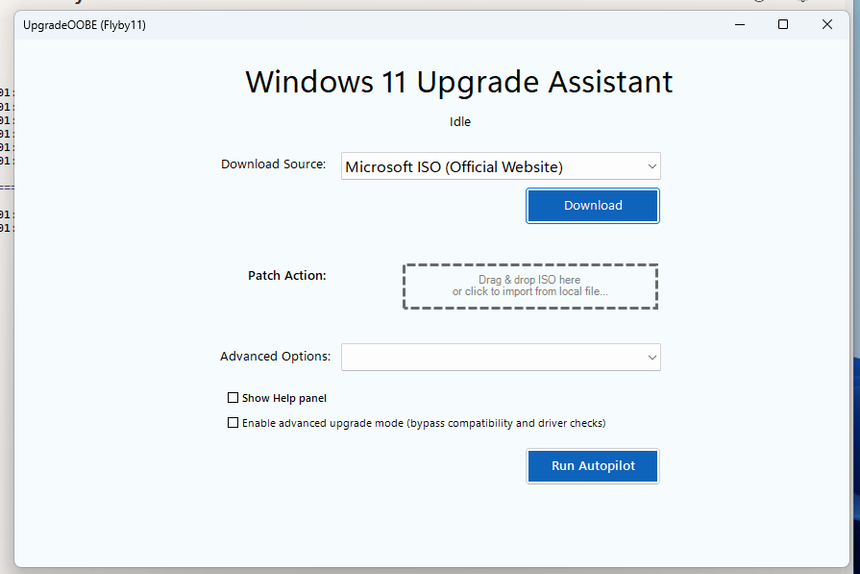The width and height of the screenshot is (860, 574).
Task: Click the UpgradeOOBE (Flyby11) title bar text
Action: 84,25
